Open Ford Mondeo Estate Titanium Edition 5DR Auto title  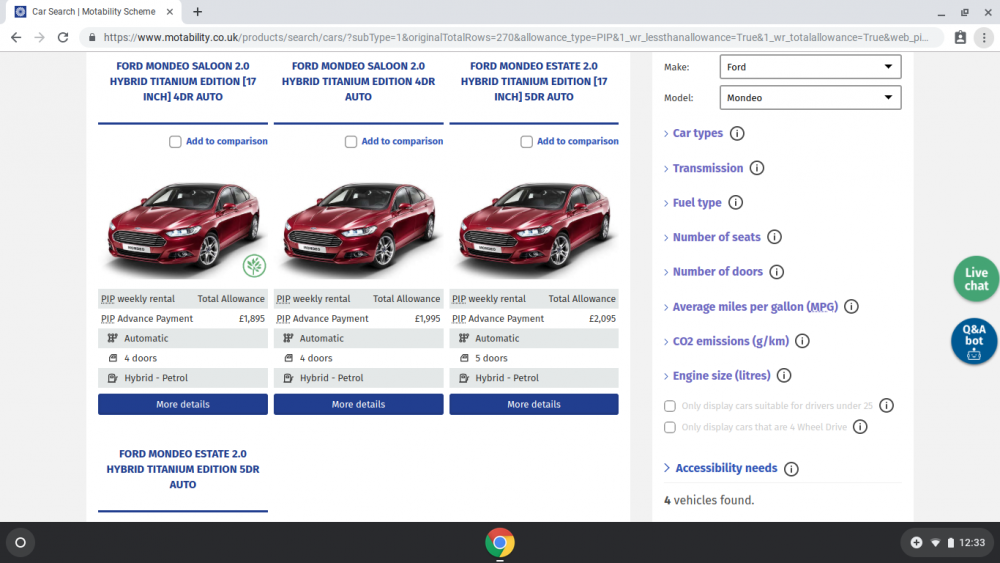(183, 469)
